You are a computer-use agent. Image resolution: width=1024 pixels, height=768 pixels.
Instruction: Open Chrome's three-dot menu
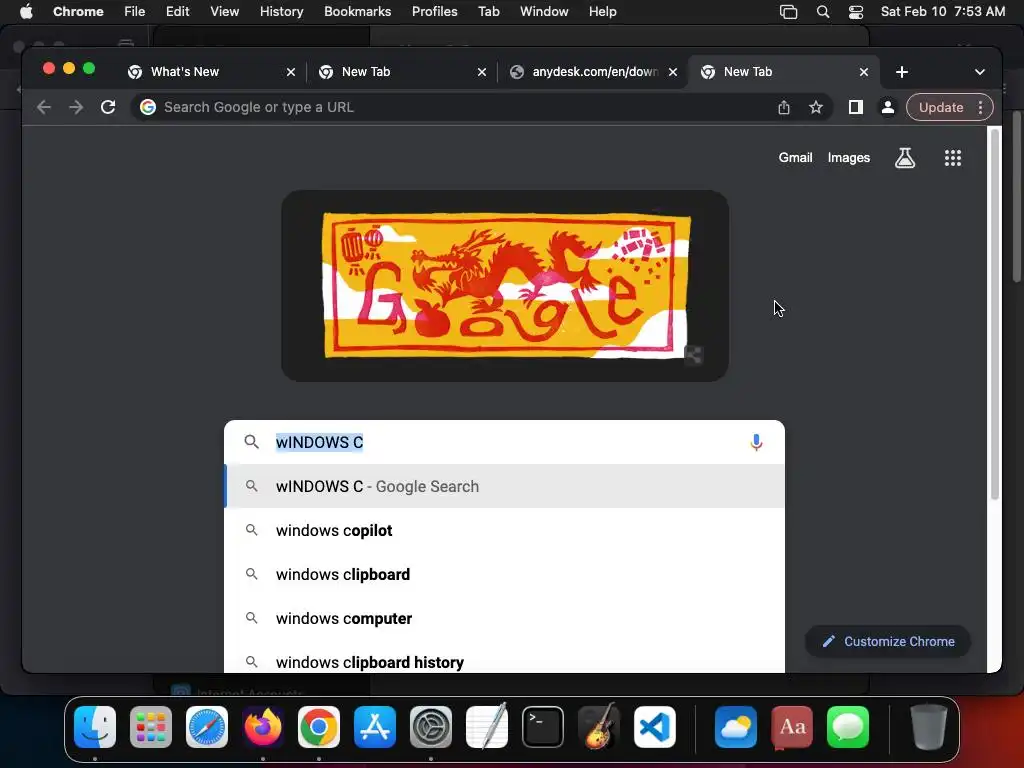(980, 107)
